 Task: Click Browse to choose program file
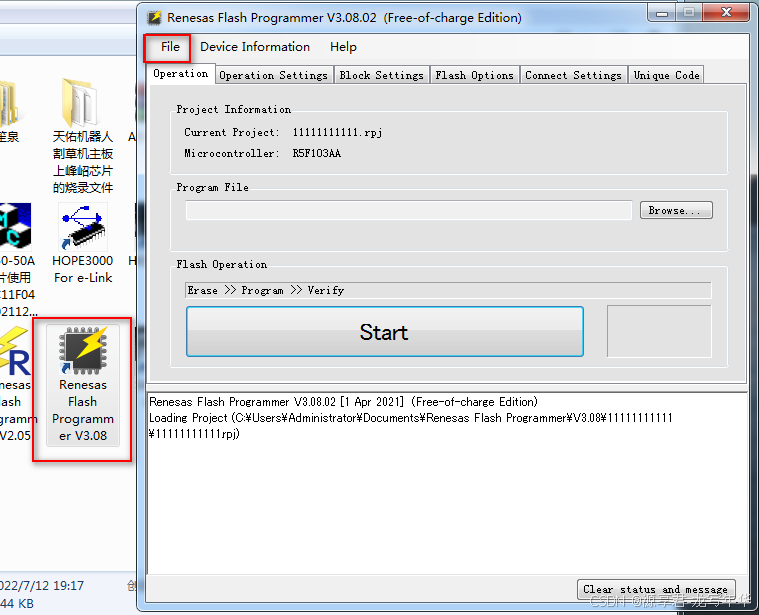(676, 210)
